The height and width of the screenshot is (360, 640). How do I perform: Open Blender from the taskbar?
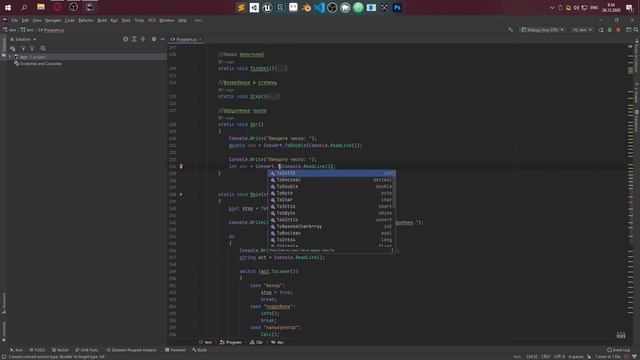(x=306, y=7)
